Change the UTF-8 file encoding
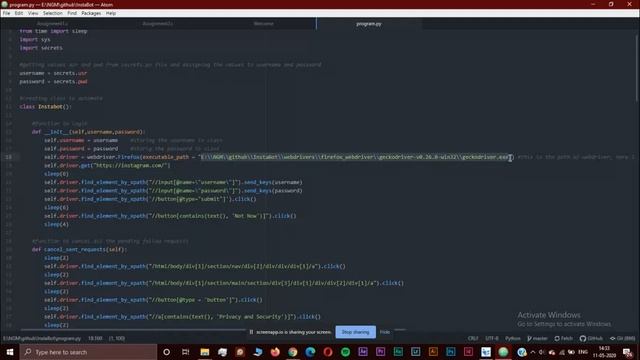This screenshot has width=640, height=360. click(492, 338)
